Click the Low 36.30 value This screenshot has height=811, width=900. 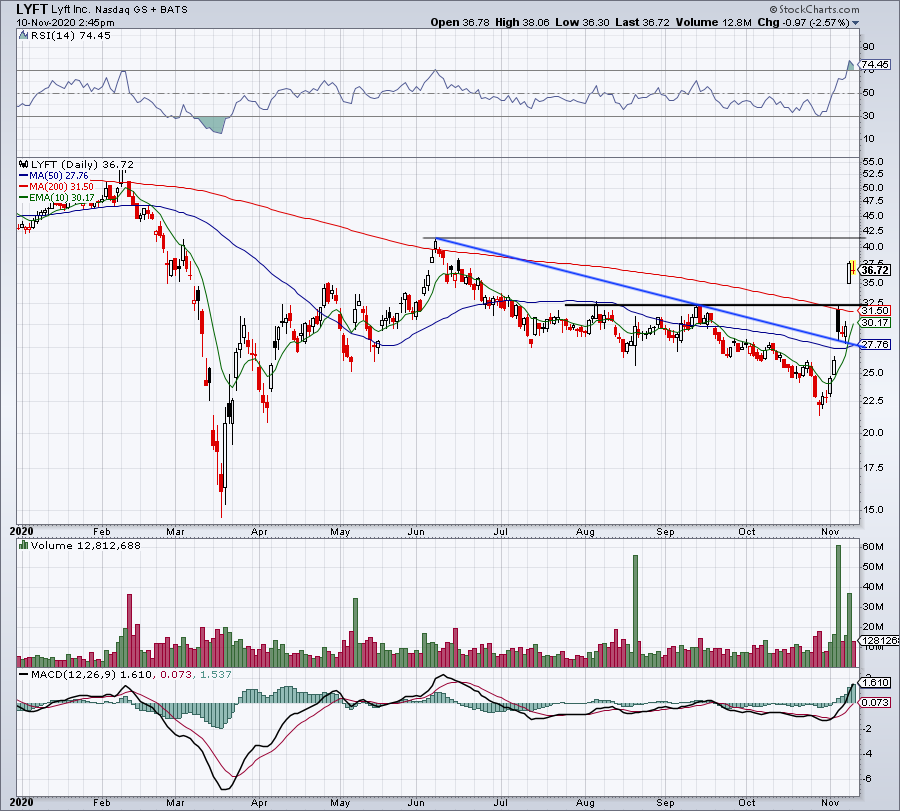click(x=583, y=22)
